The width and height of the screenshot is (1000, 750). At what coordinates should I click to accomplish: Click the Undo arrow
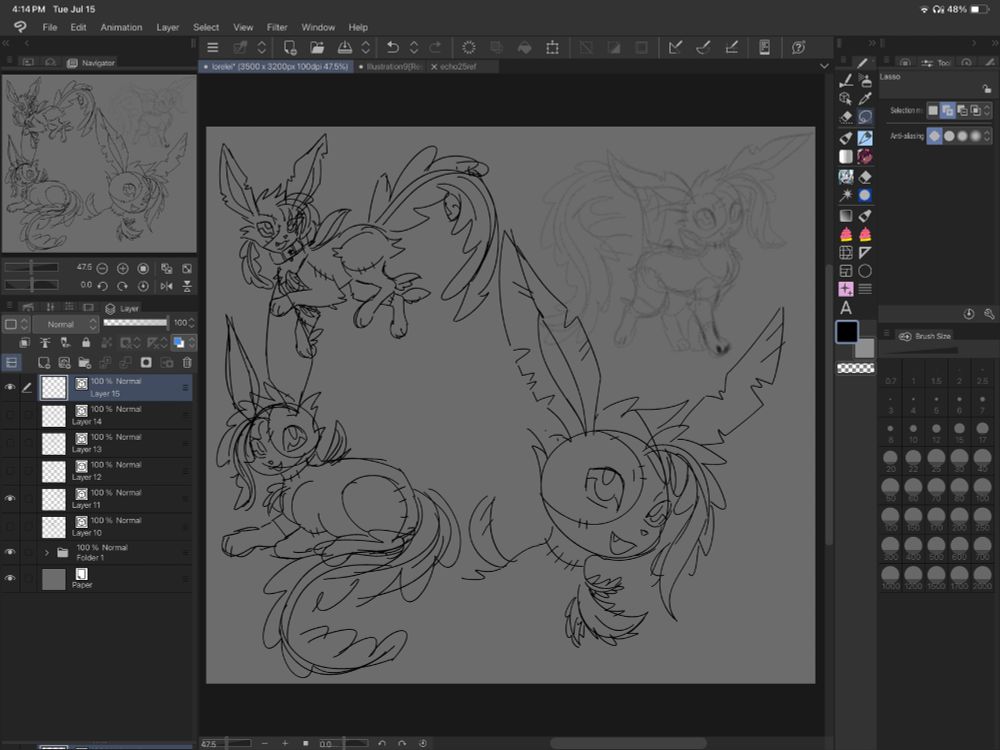[393, 48]
